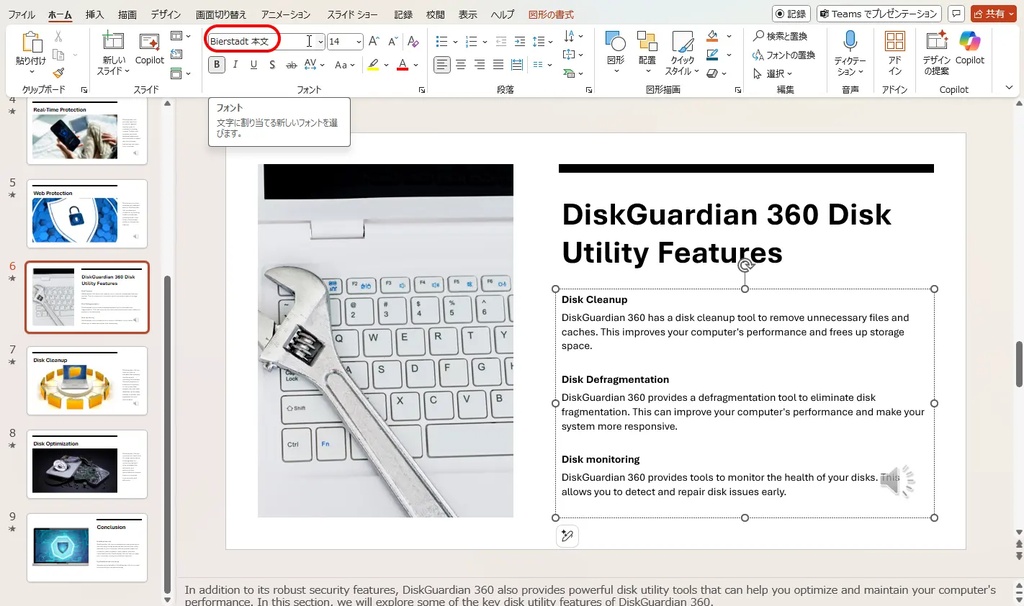
Task: Click フォントの置換 (Replace Fonts)
Action: coord(783,55)
